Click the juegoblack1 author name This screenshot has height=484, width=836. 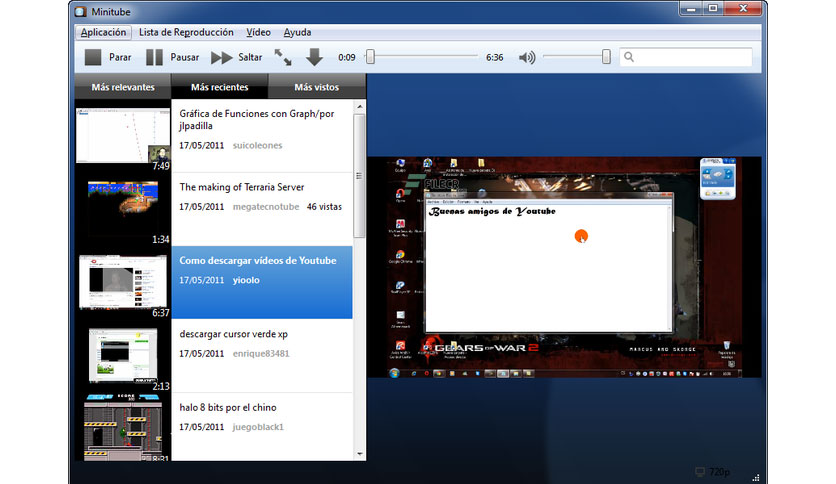click(x=258, y=427)
